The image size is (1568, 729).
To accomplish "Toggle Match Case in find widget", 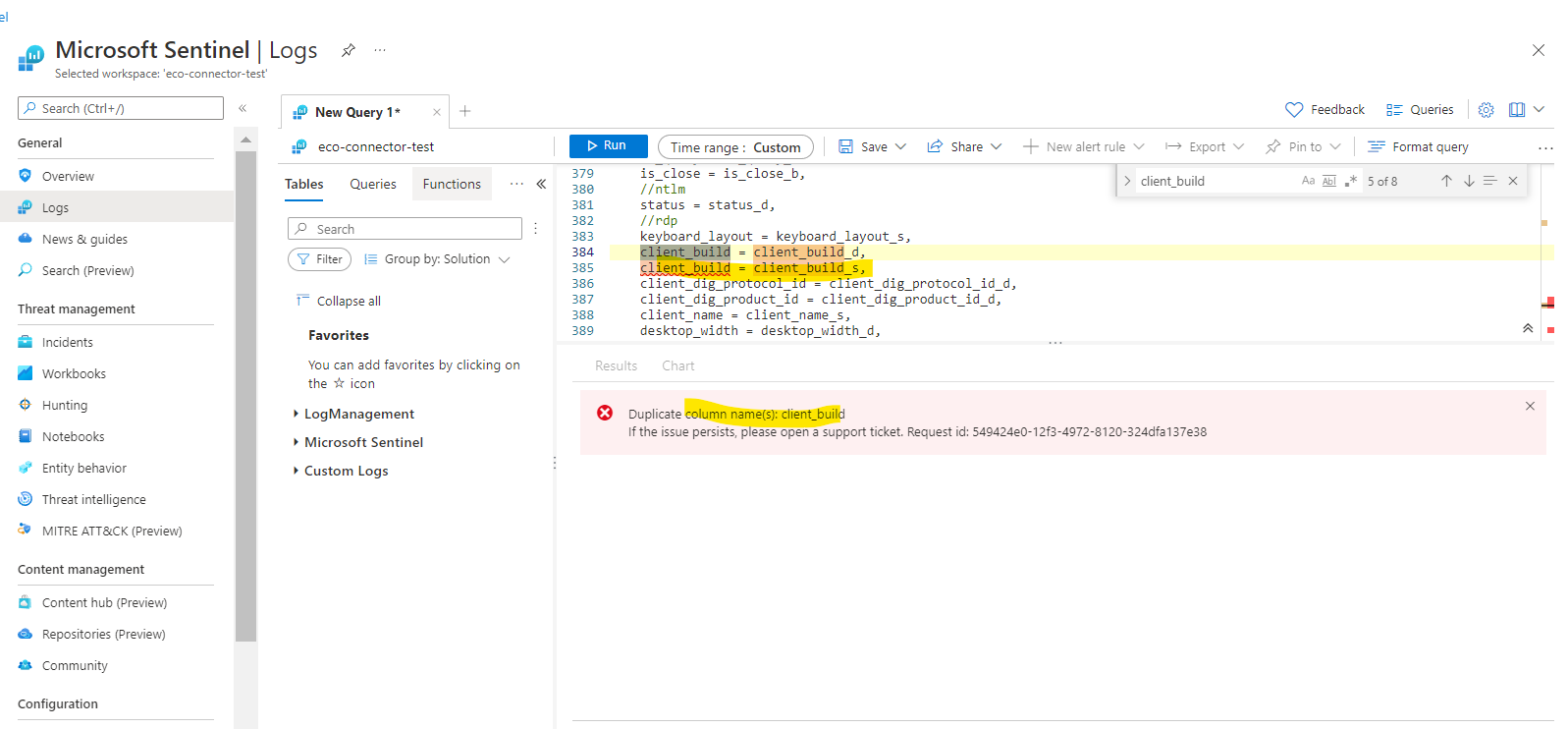I will pos(1308,181).
